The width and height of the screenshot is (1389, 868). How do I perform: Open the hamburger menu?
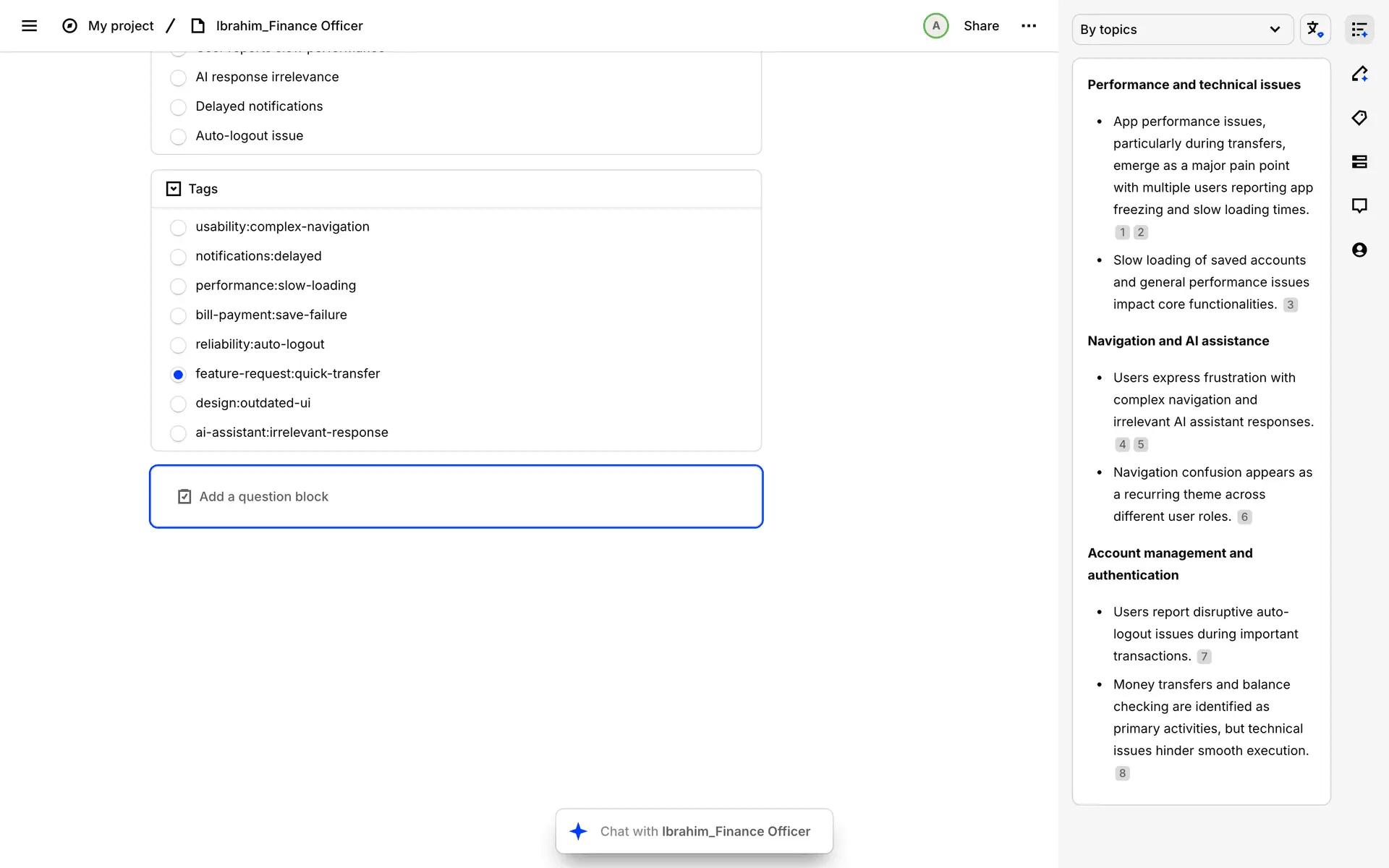coord(29,26)
